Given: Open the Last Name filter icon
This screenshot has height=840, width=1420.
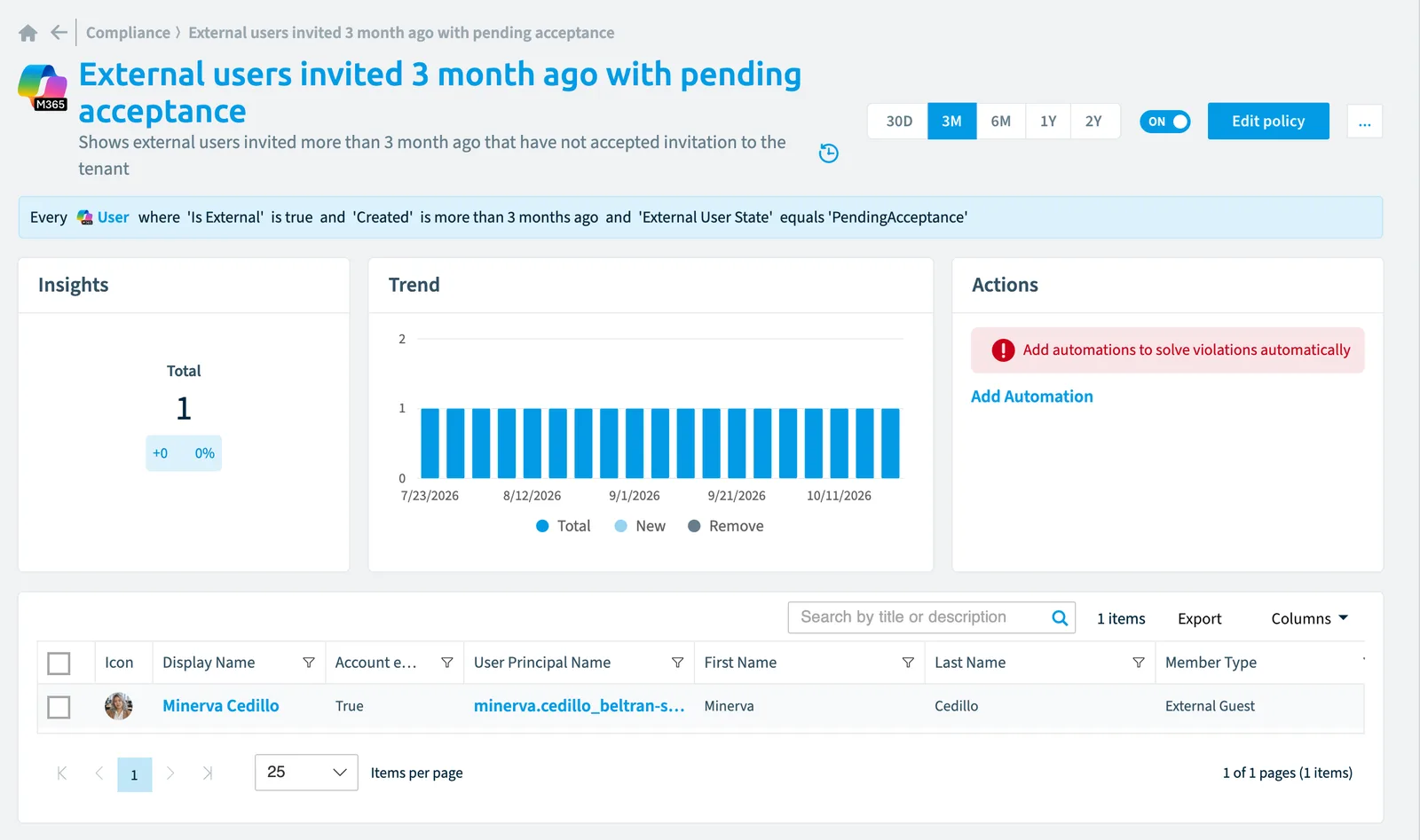Looking at the screenshot, I should point(1139,663).
